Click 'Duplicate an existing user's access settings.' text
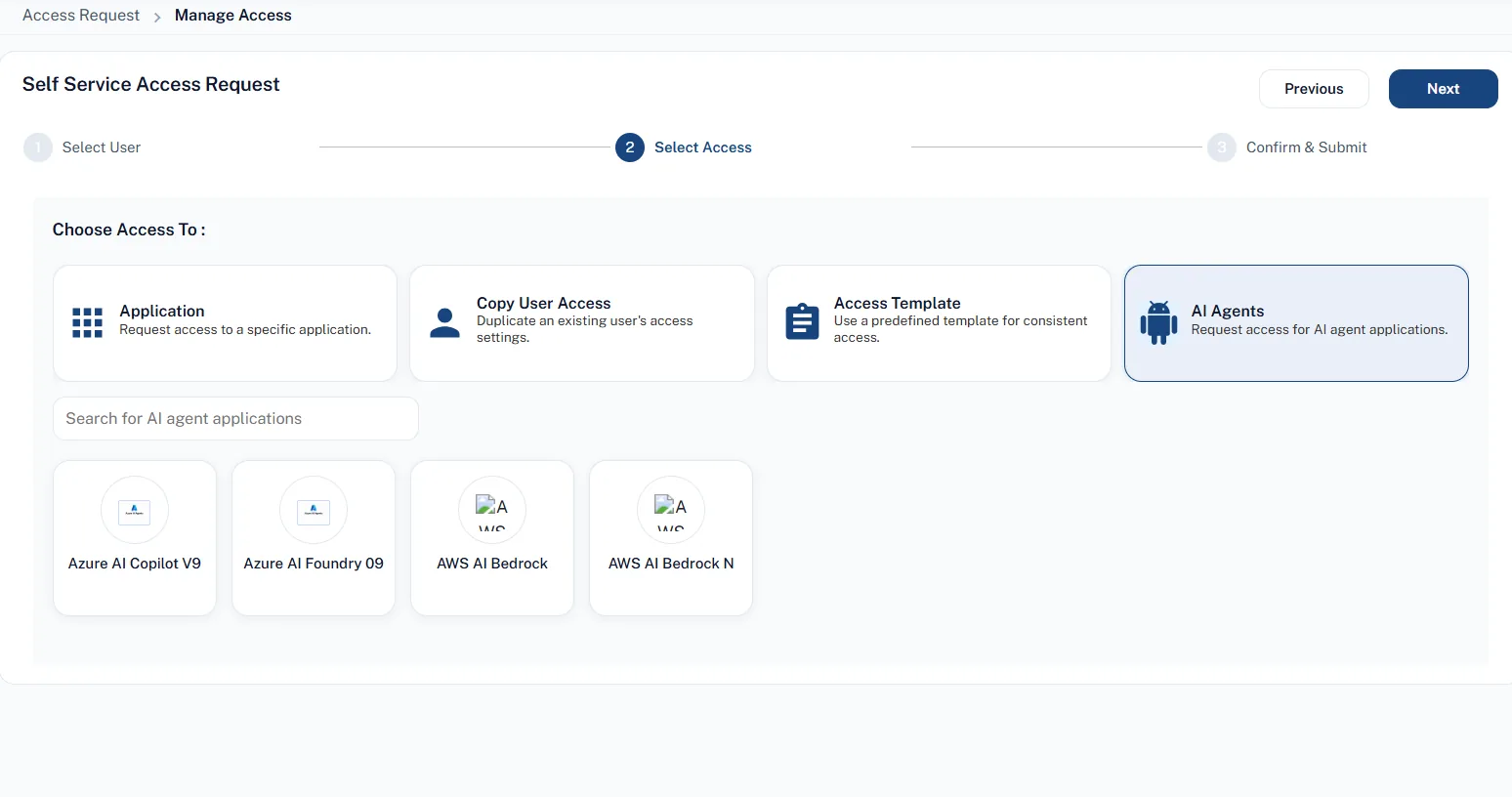The width and height of the screenshot is (1512, 797). (x=584, y=329)
